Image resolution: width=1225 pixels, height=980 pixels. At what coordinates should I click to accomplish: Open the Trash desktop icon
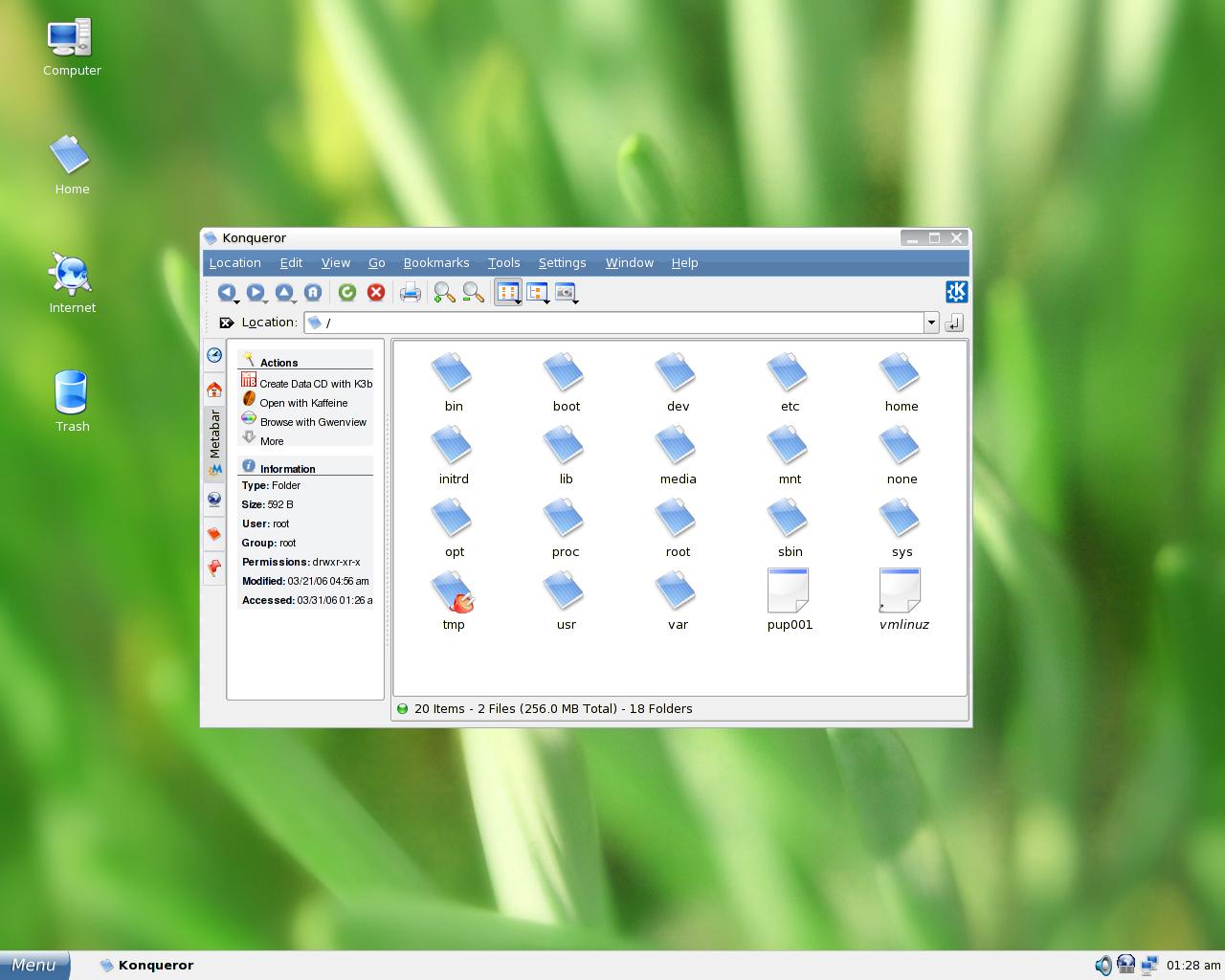(72, 402)
